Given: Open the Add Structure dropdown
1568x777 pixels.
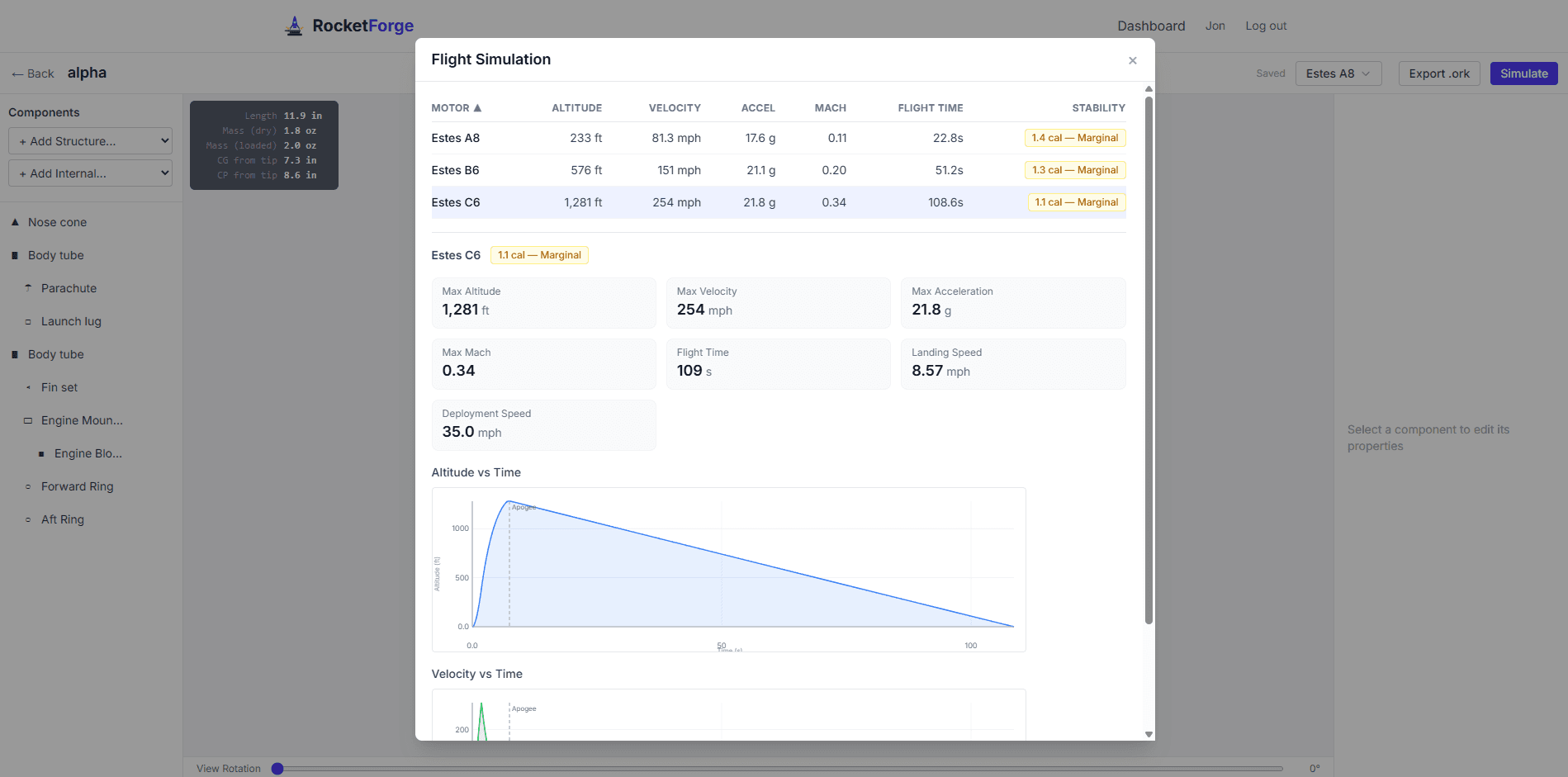Looking at the screenshot, I should coord(89,140).
